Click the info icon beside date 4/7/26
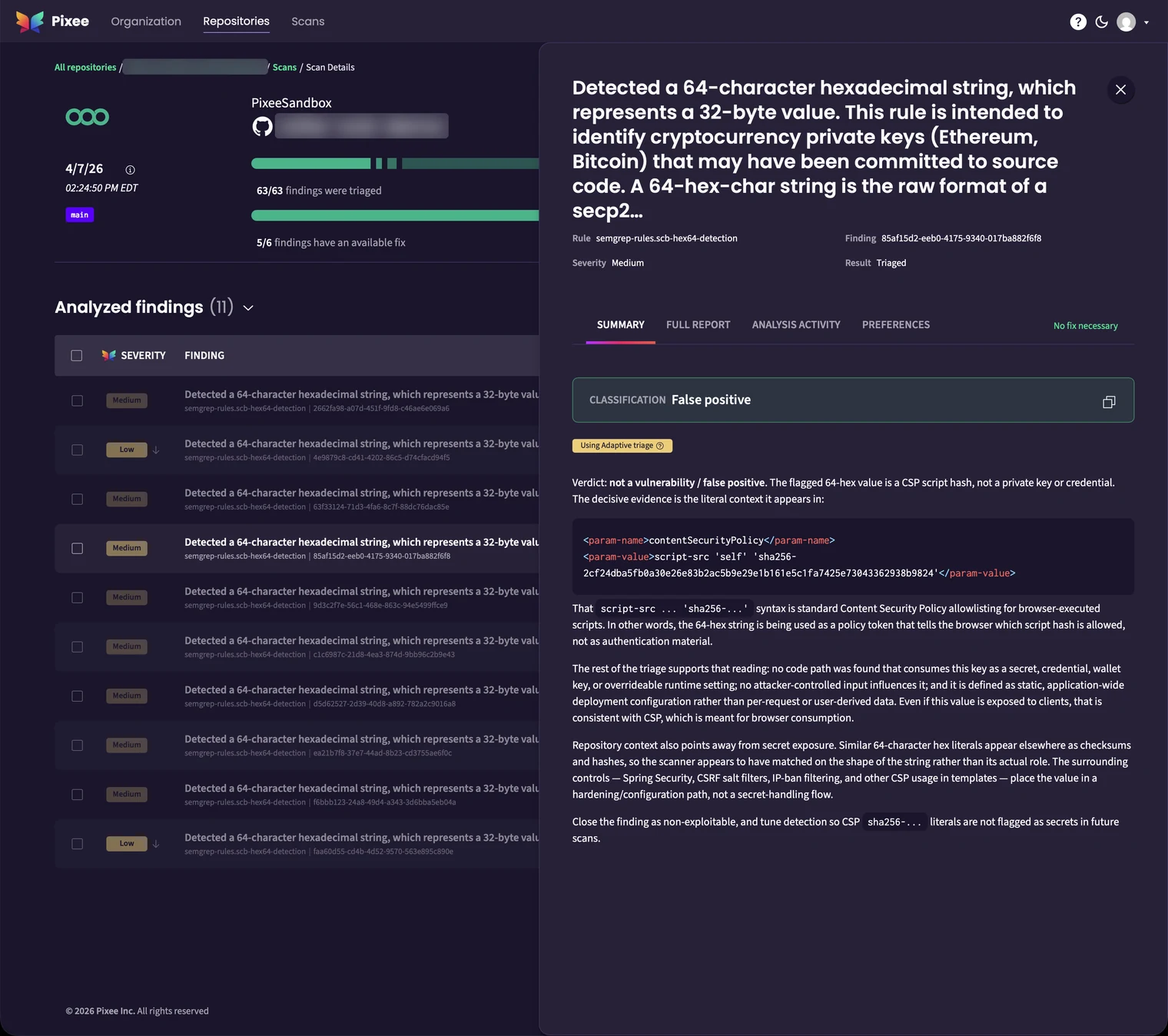Screen dimensions: 1168x1036 [x=130, y=170]
